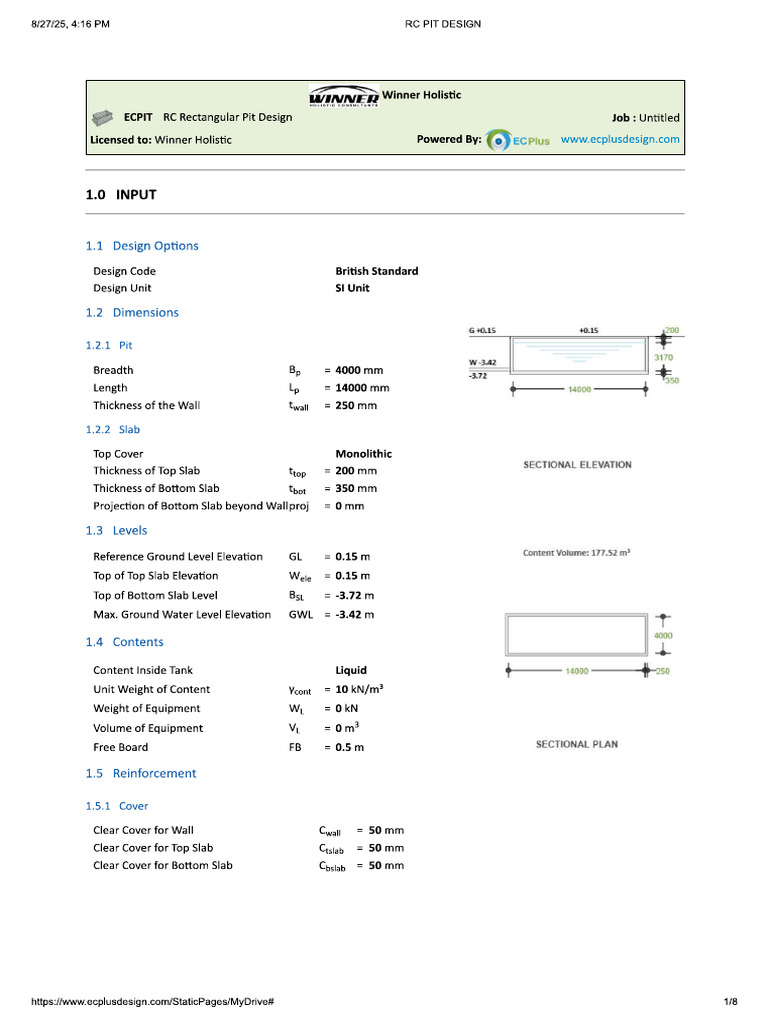The image size is (768, 1024).
Task: Select the '1.1 Design Options' heading
Action: click(x=142, y=246)
